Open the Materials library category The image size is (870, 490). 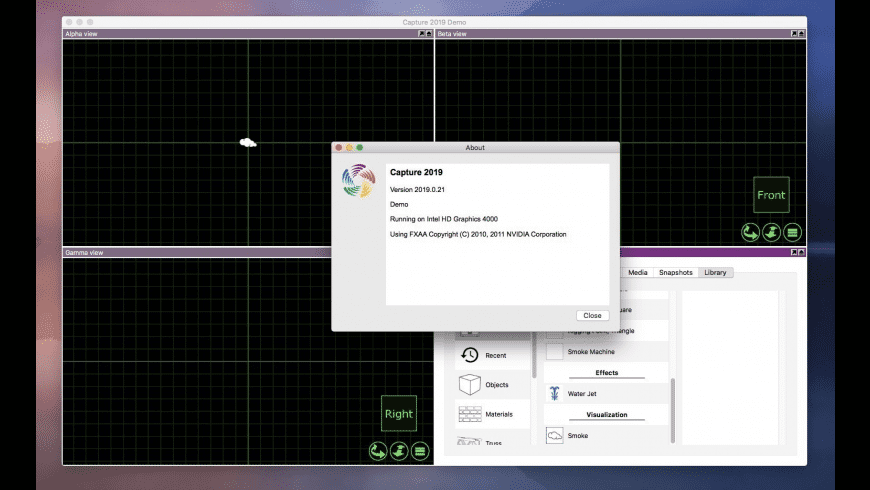coord(493,414)
